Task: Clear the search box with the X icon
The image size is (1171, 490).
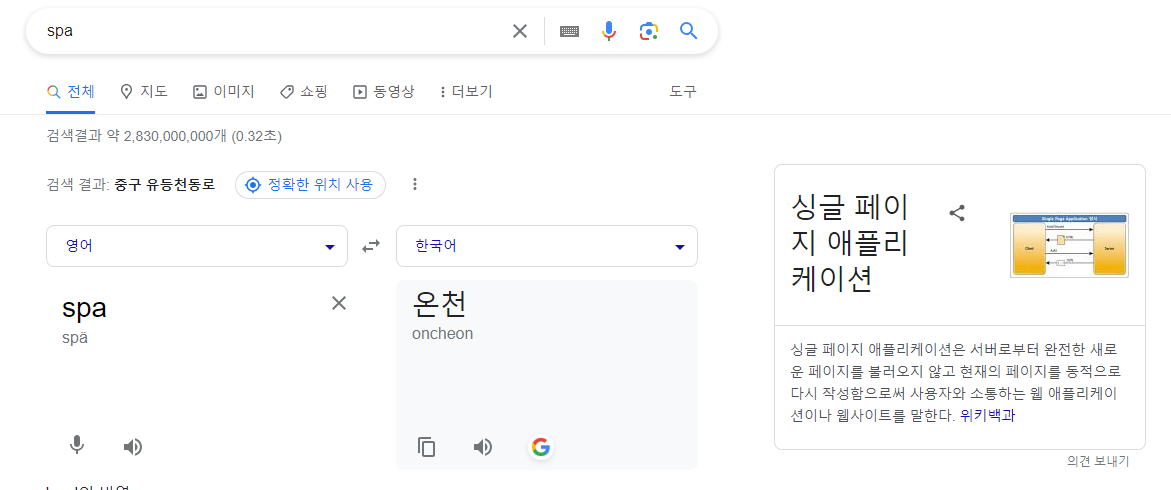Action: [519, 31]
